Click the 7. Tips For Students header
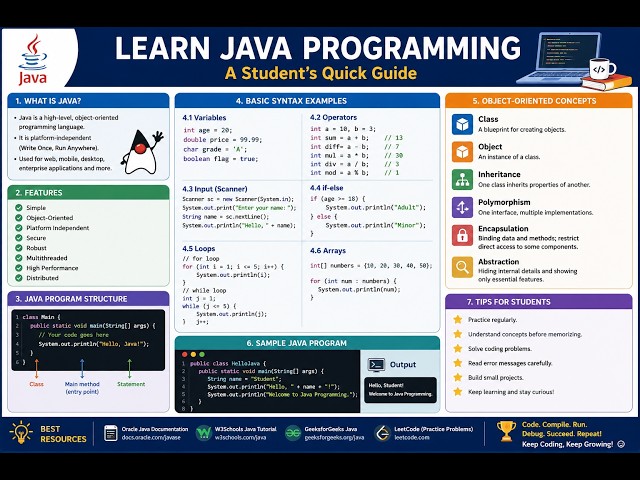Image resolution: width=640 pixels, height=480 pixels. pos(539,302)
